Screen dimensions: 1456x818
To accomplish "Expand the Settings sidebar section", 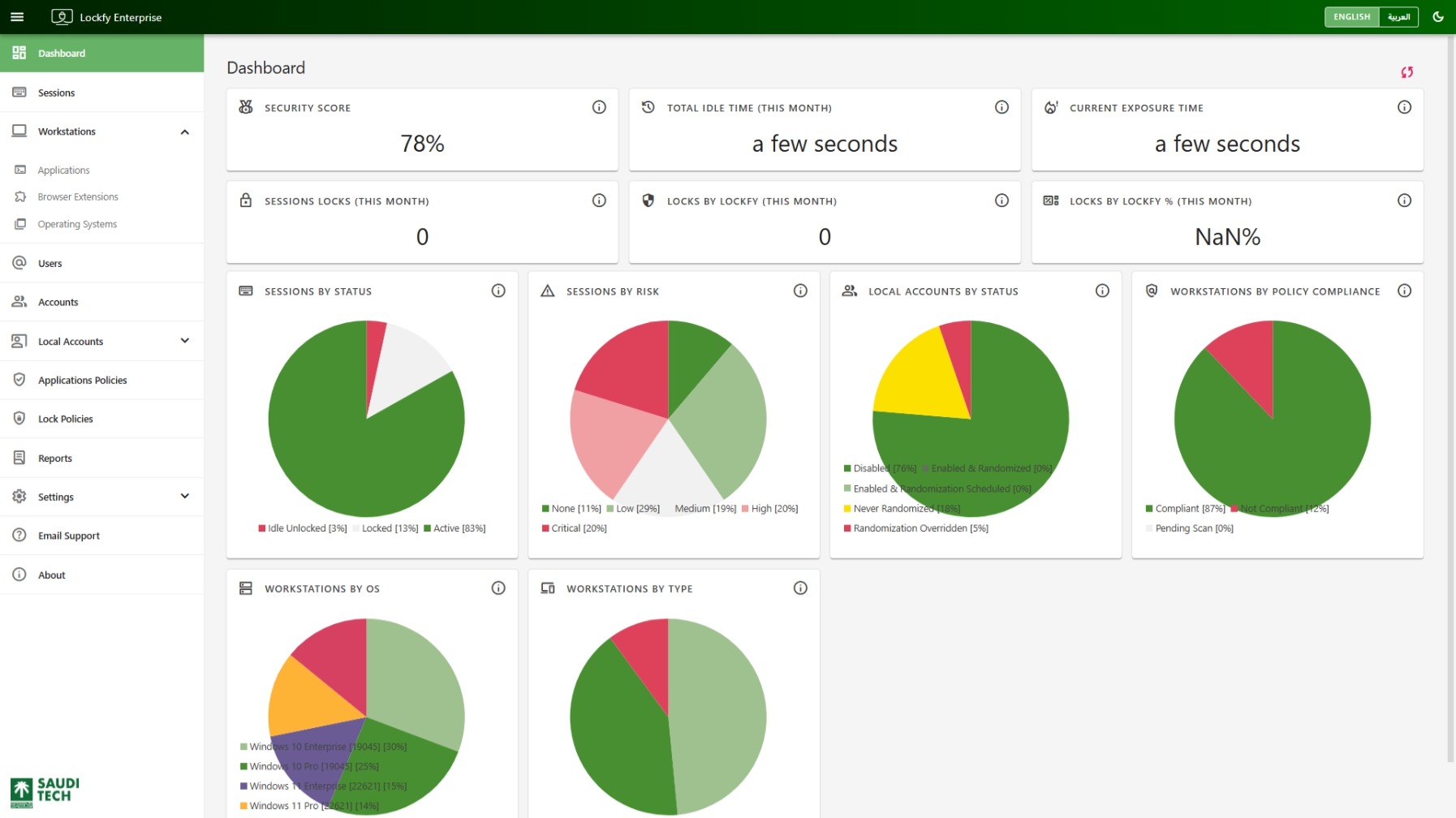I will click(x=184, y=496).
